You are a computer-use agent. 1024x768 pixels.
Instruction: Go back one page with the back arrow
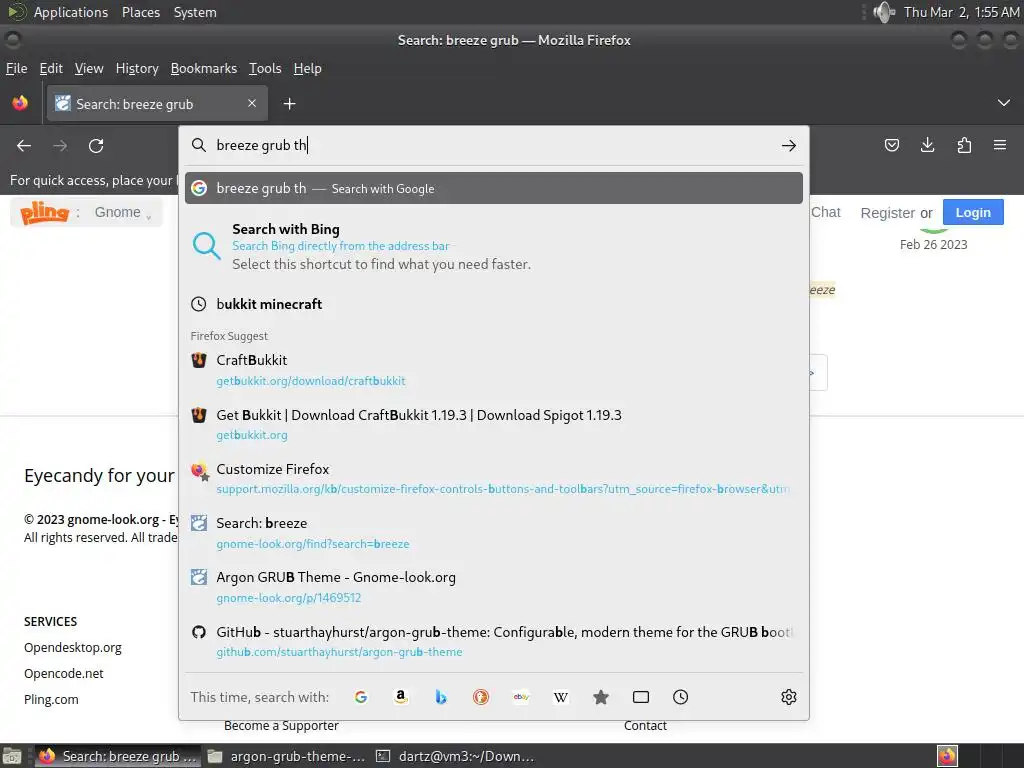coord(24,146)
